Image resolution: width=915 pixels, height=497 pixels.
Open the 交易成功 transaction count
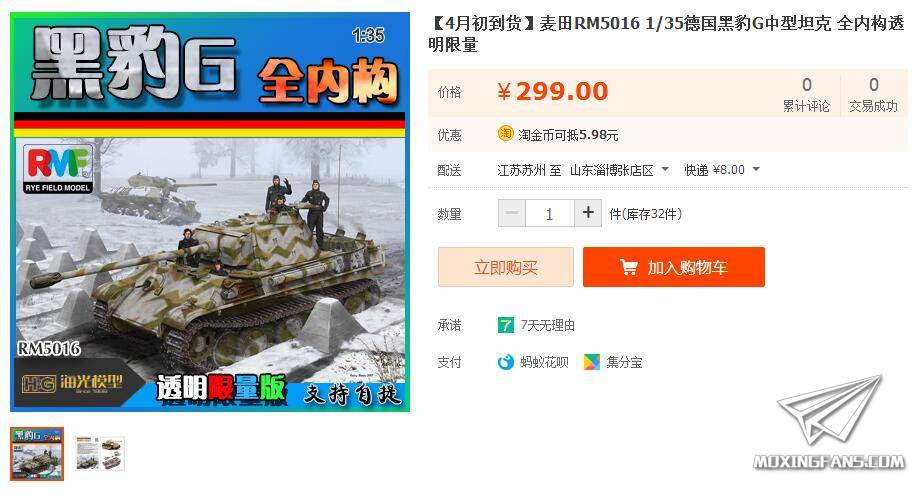click(874, 94)
